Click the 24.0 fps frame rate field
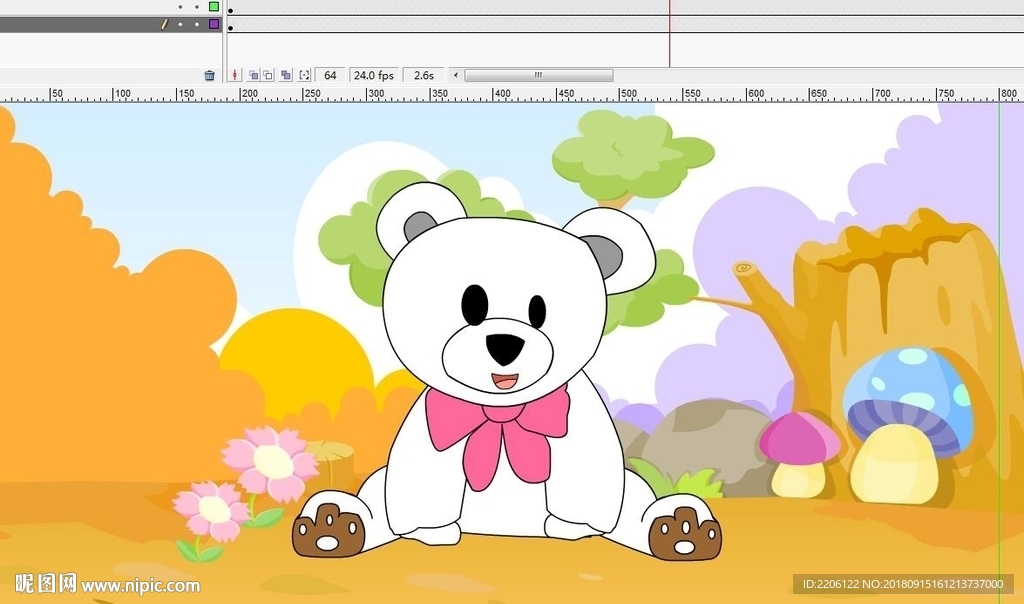This screenshot has width=1024, height=604. coord(374,75)
